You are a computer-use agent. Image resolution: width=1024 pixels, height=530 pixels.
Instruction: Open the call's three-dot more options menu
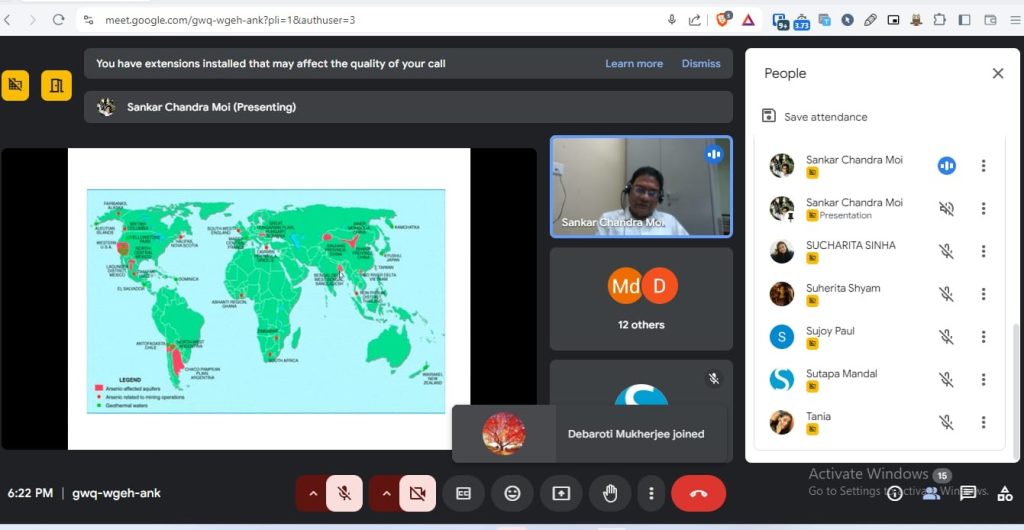point(651,493)
